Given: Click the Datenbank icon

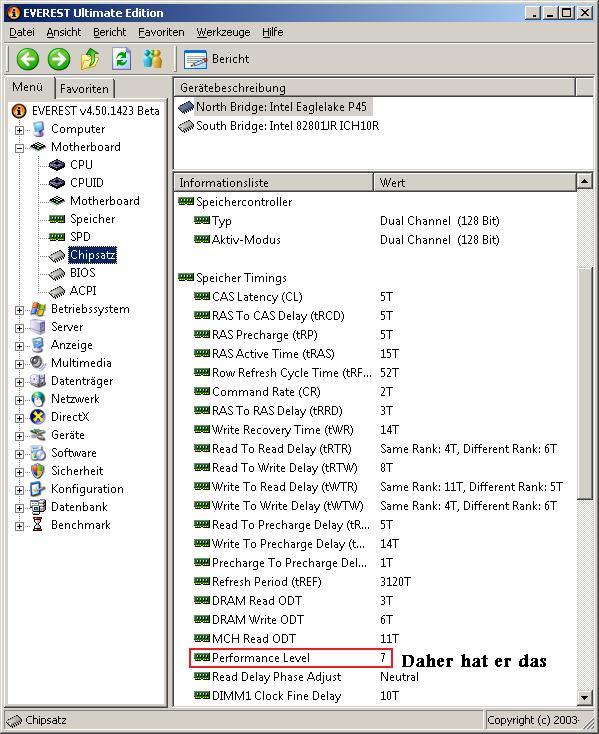Looking at the screenshot, I should tap(37, 507).
